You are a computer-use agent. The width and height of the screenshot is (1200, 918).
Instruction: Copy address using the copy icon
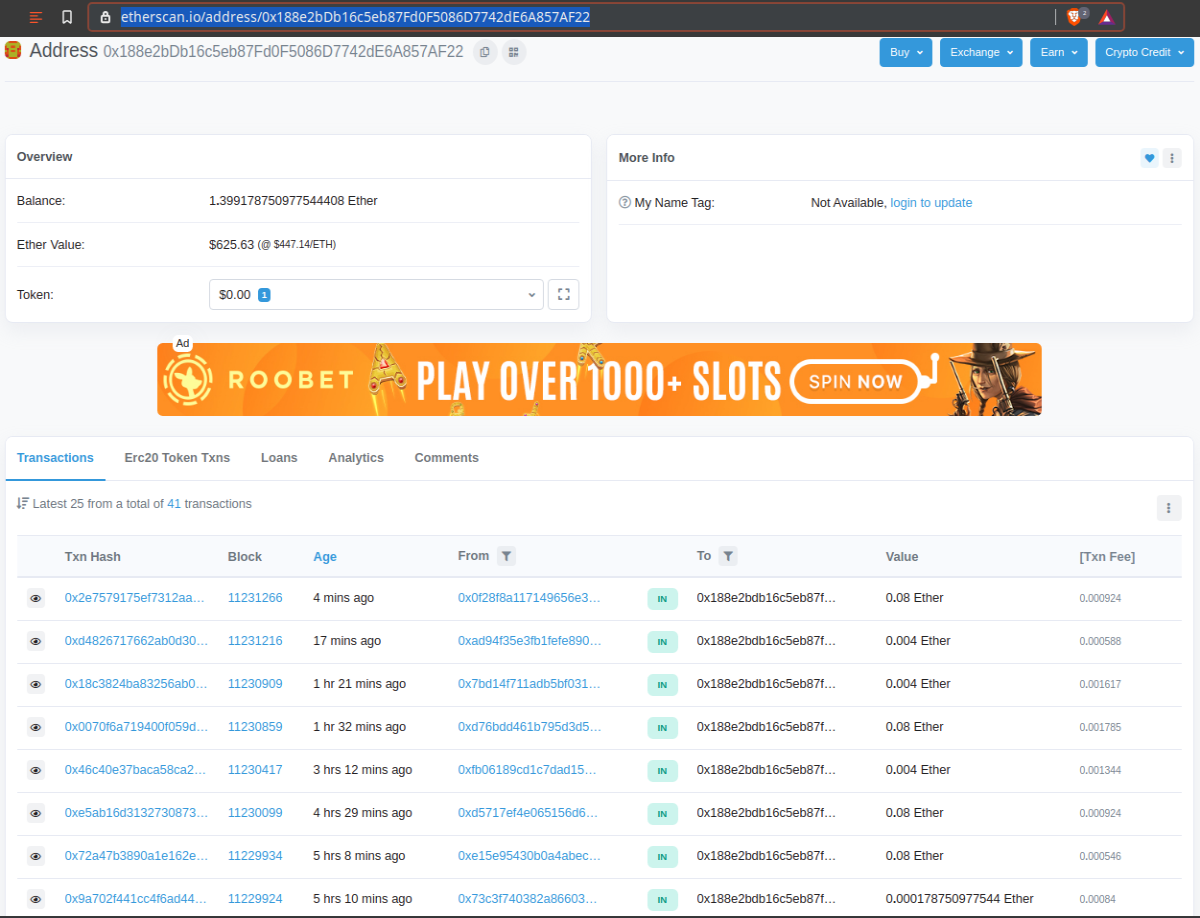(485, 52)
